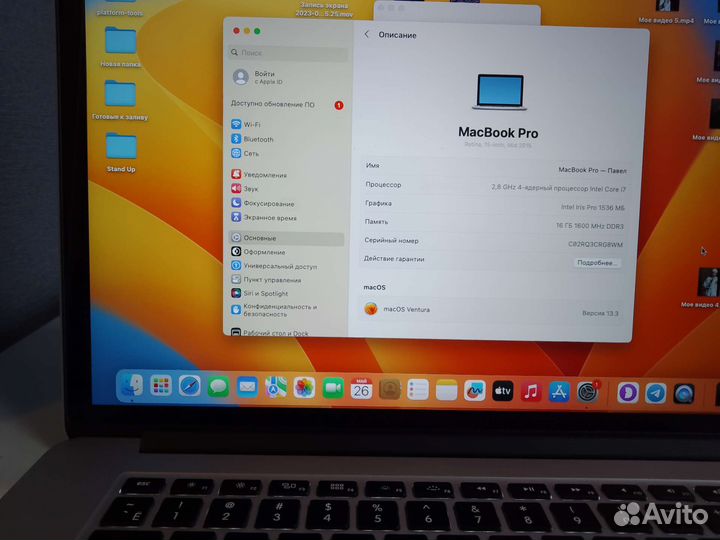The width and height of the screenshot is (720, 540).
Task: Open the purple D app in Dock
Action: coord(628,394)
